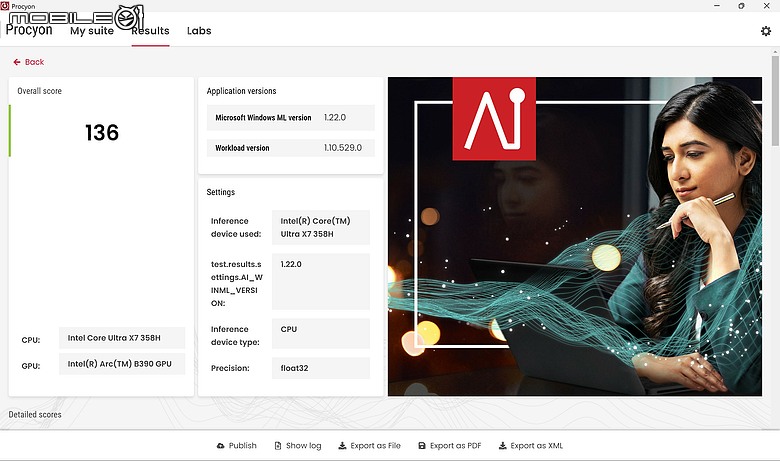Click the Export as PDF save icon
The image size is (780, 461).
pos(422,446)
